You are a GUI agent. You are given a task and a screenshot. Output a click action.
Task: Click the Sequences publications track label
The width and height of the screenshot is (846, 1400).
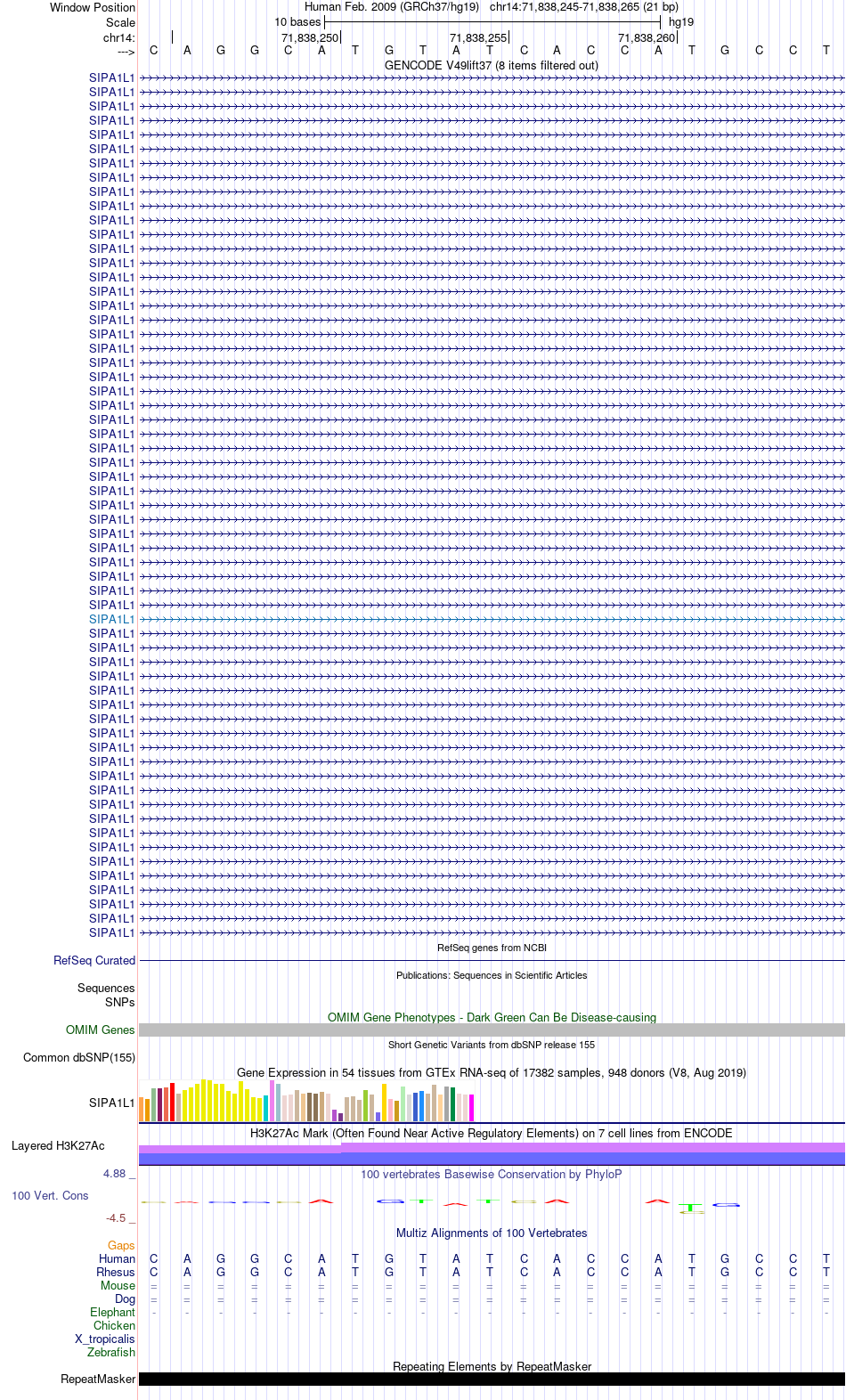(x=106, y=988)
